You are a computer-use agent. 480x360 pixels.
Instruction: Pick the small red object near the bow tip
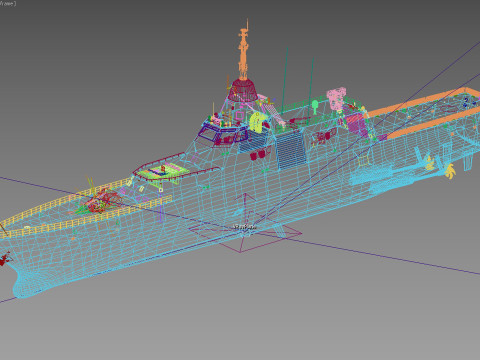click(x=5, y=259)
